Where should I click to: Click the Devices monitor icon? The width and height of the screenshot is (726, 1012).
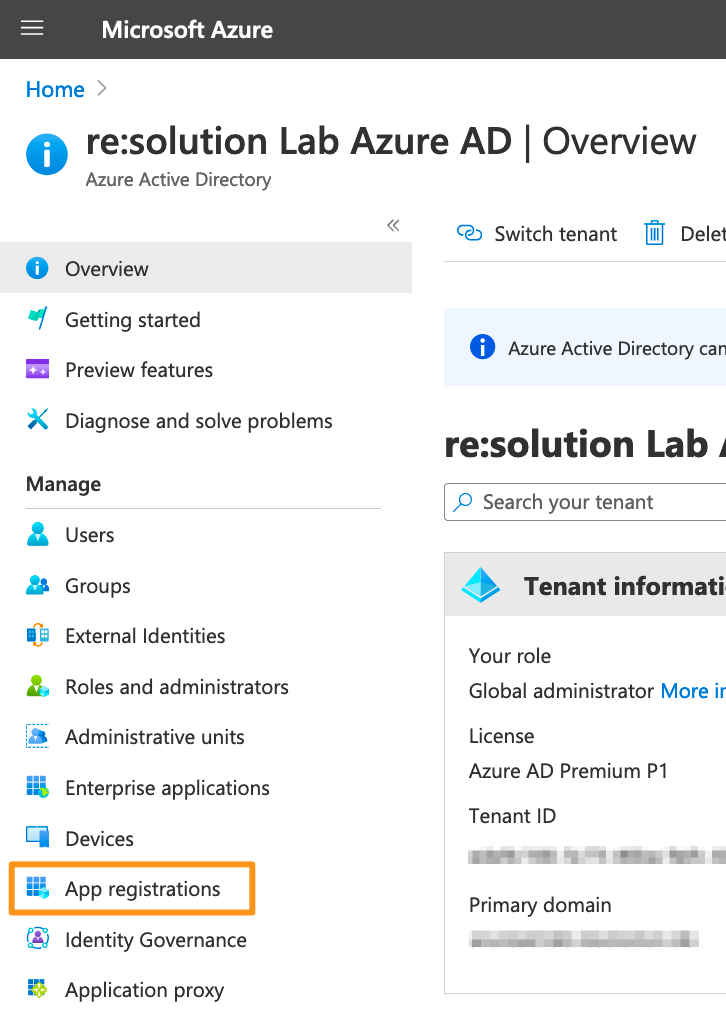click(37, 837)
